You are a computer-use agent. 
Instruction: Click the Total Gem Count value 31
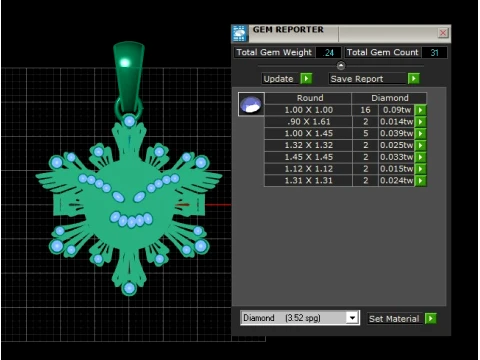(x=434, y=53)
